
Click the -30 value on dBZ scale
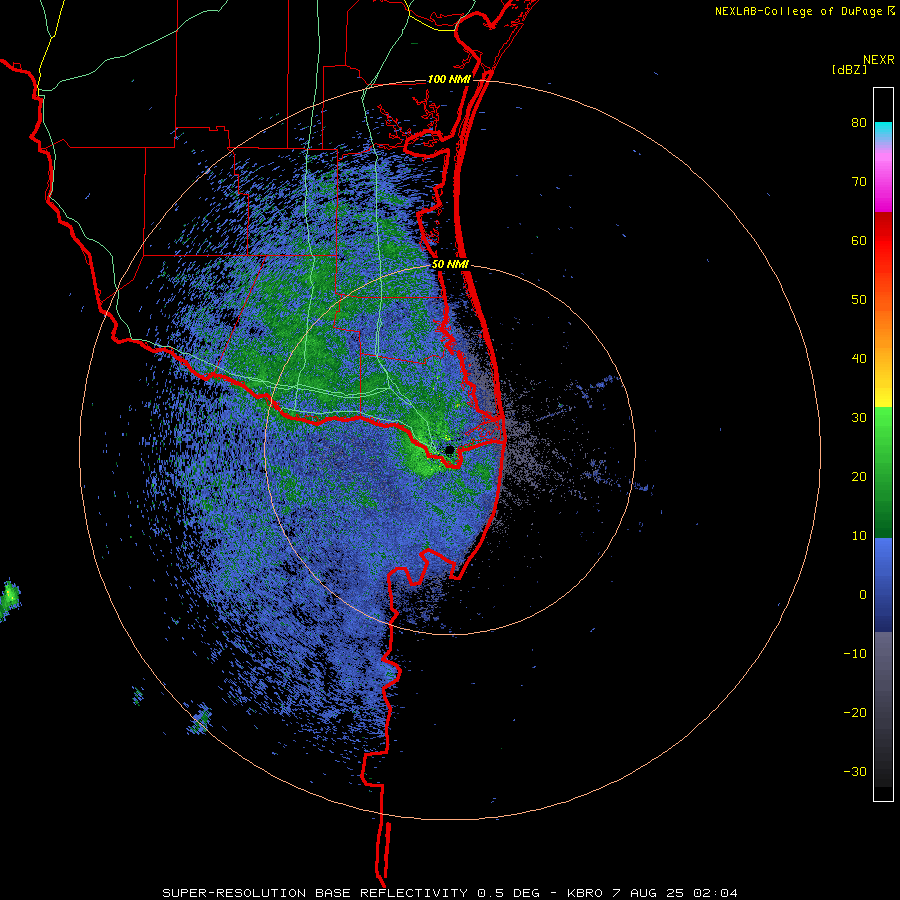[855, 771]
